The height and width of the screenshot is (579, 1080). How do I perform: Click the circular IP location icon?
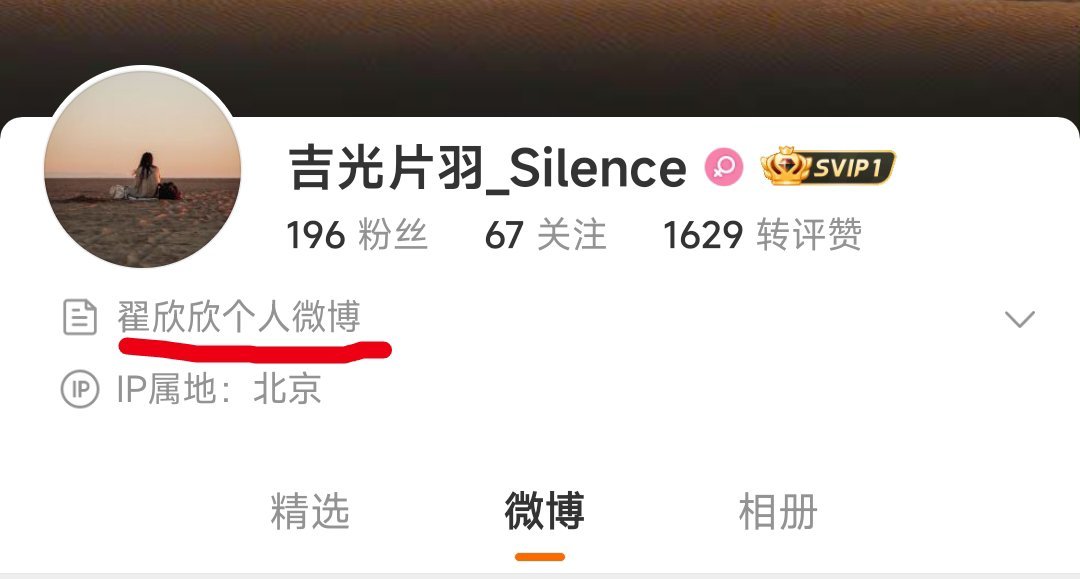coord(80,389)
